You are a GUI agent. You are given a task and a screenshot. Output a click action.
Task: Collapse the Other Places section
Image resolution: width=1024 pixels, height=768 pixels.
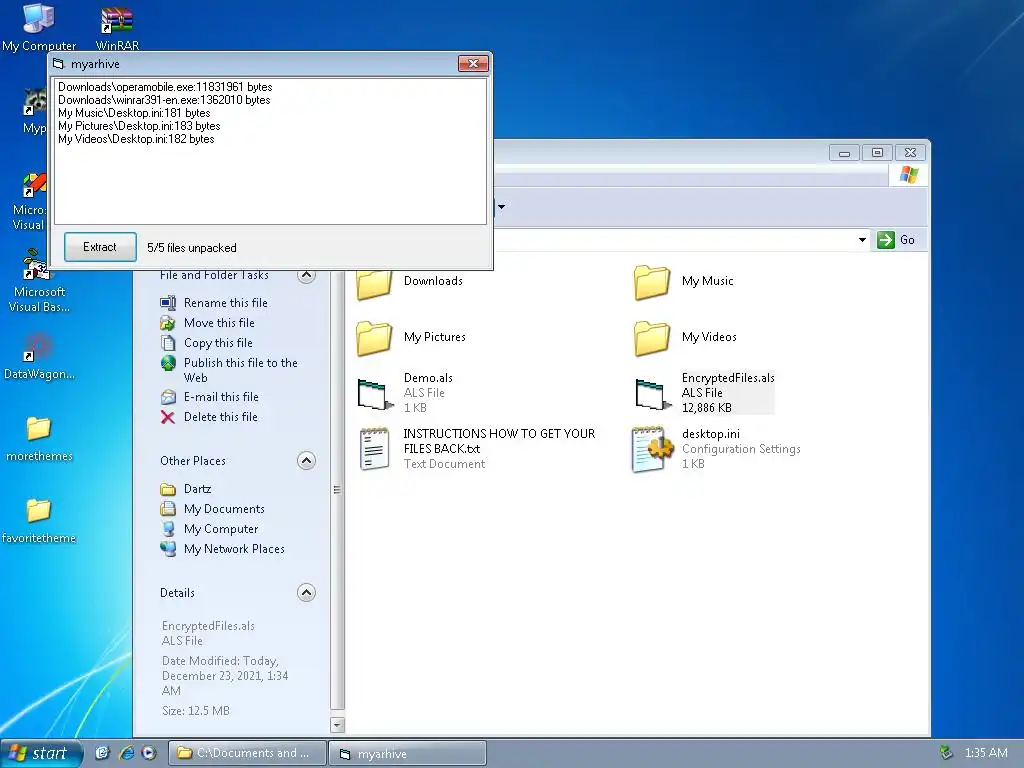click(306, 460)
